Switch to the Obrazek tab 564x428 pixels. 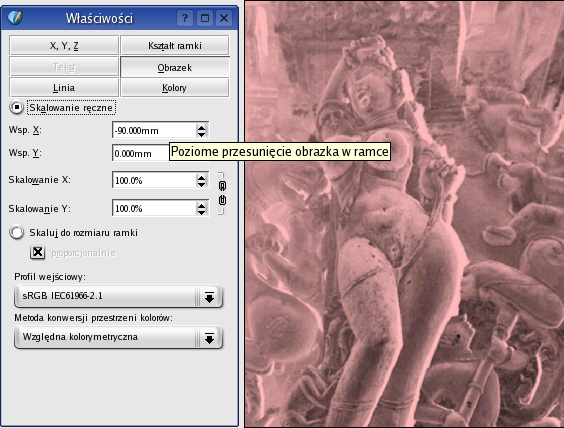tap(175, 67)
